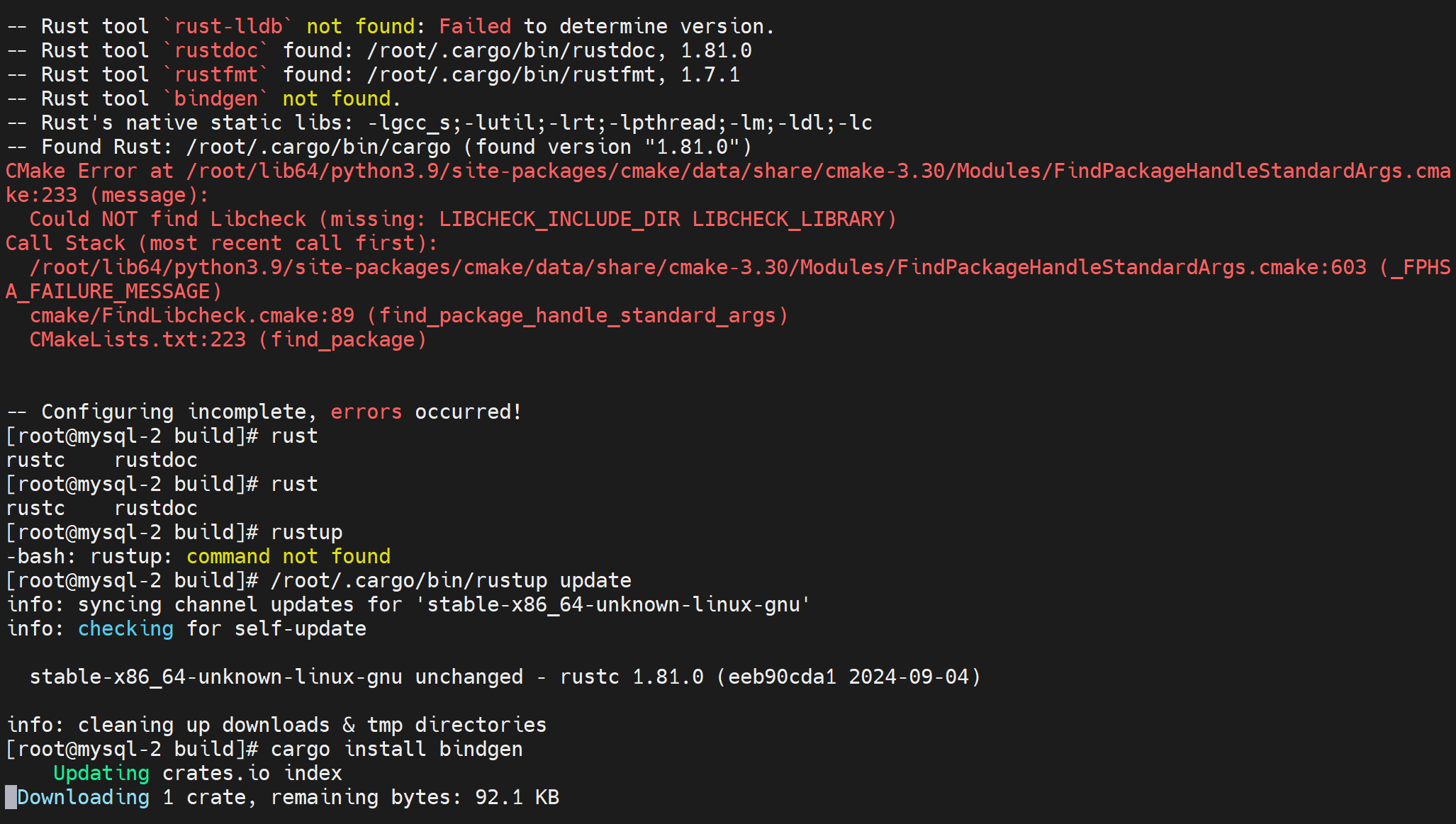The image size is (1456, 824).
Task: Click the "92.1 KB" remaining bytes value
Action: [x=517, y=797]
